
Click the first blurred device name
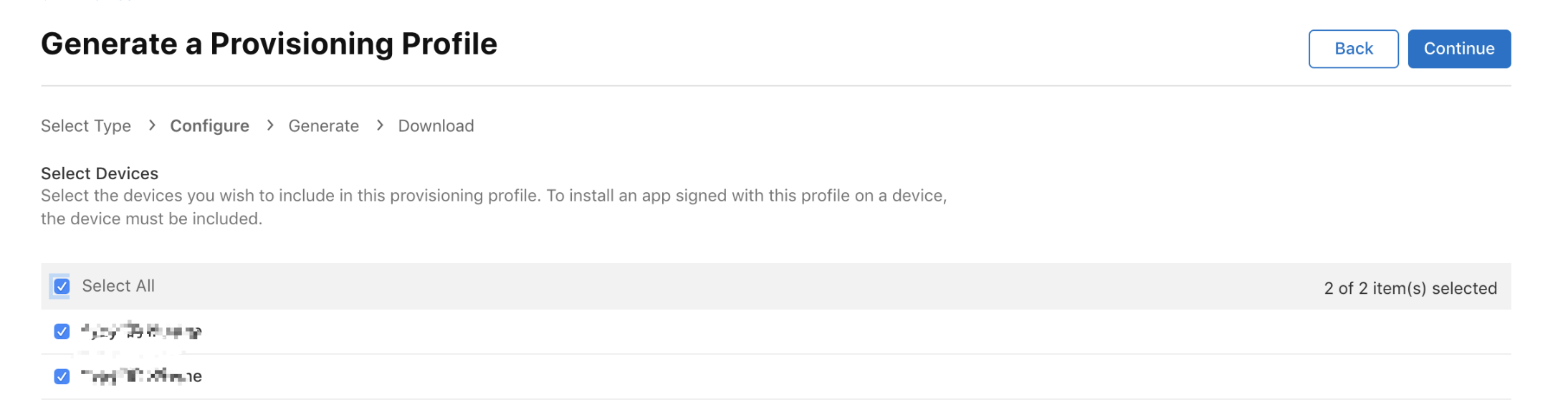pos(141,331)
